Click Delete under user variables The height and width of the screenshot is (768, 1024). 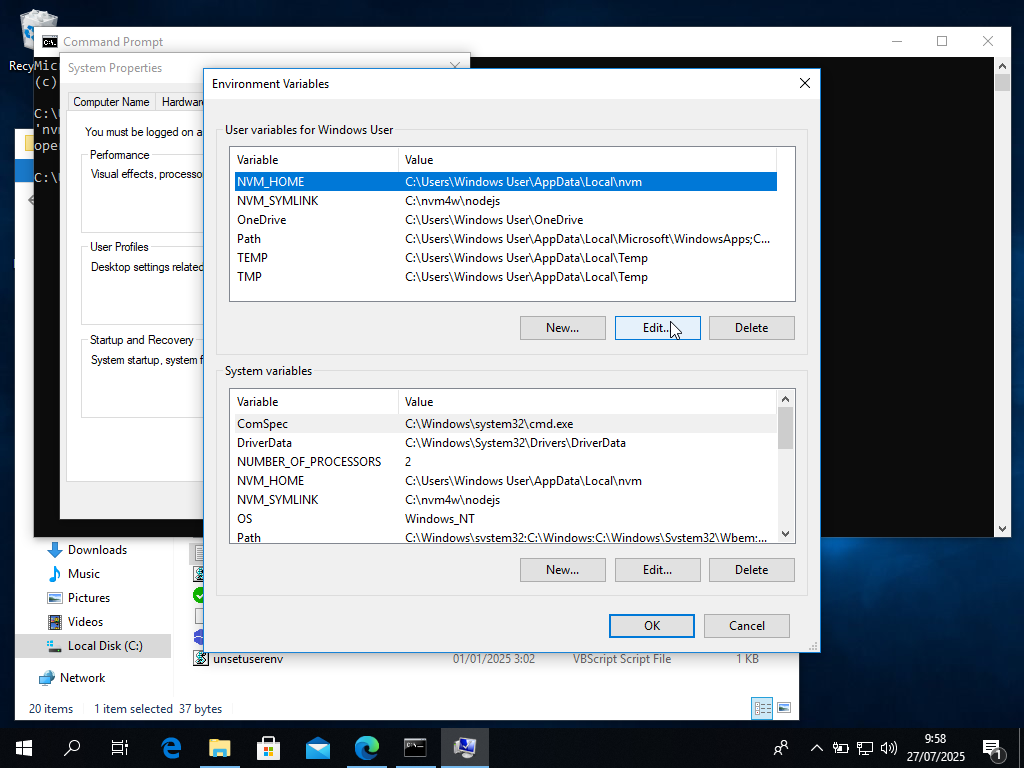751,328
